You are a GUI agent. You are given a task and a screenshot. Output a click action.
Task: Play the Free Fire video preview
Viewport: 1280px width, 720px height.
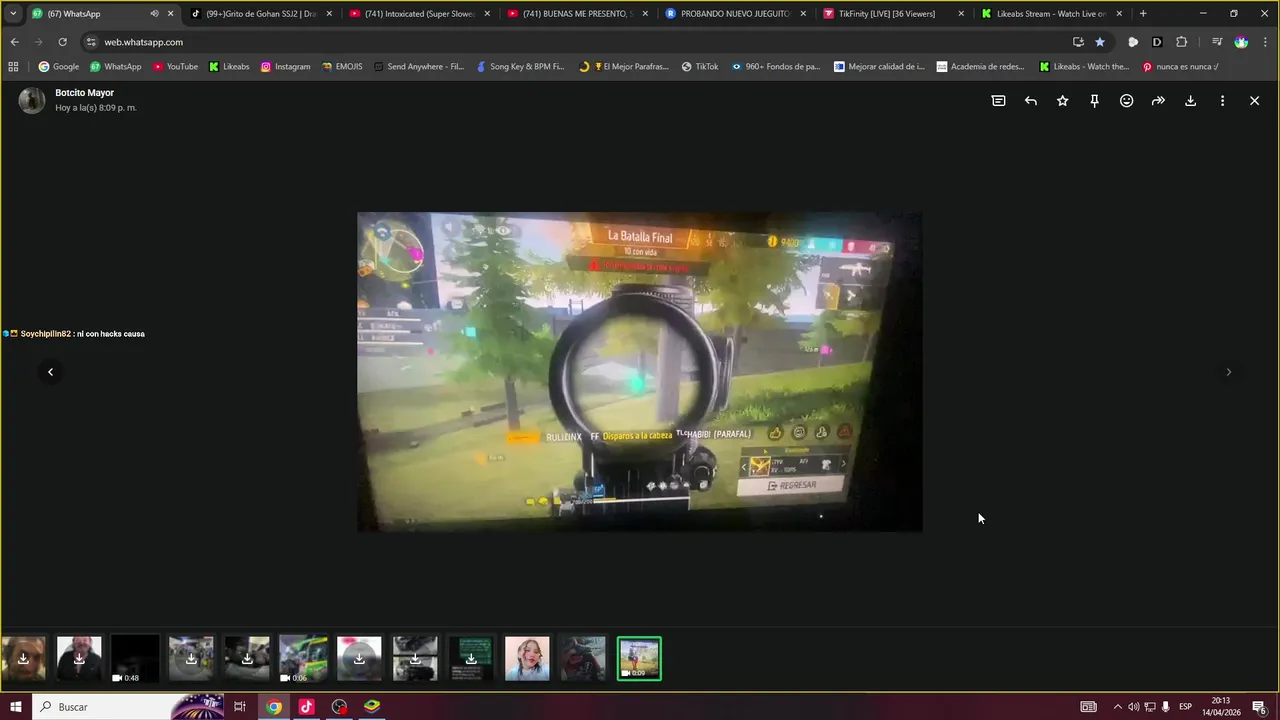pyautogui.click(x=640, y=372)
